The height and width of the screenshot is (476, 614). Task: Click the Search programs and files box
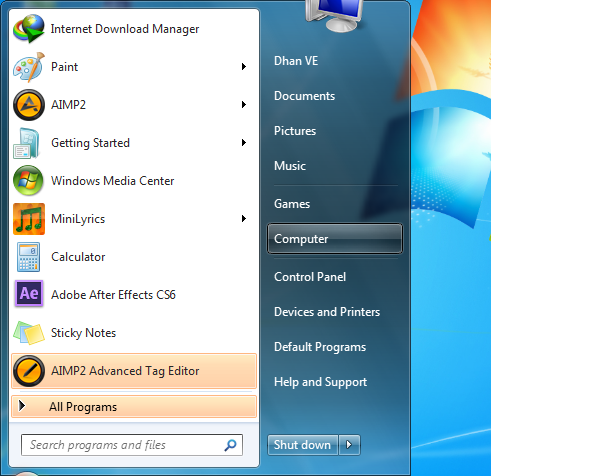tap(132, 445)
